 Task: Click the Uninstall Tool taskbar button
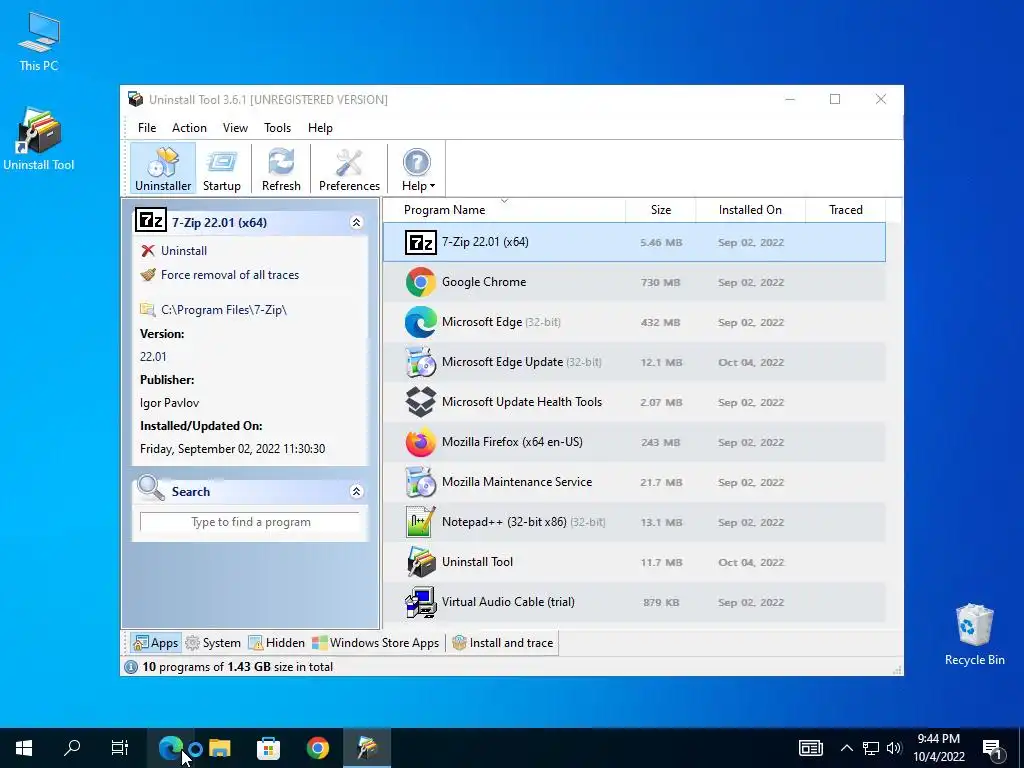tap(367, 748)
